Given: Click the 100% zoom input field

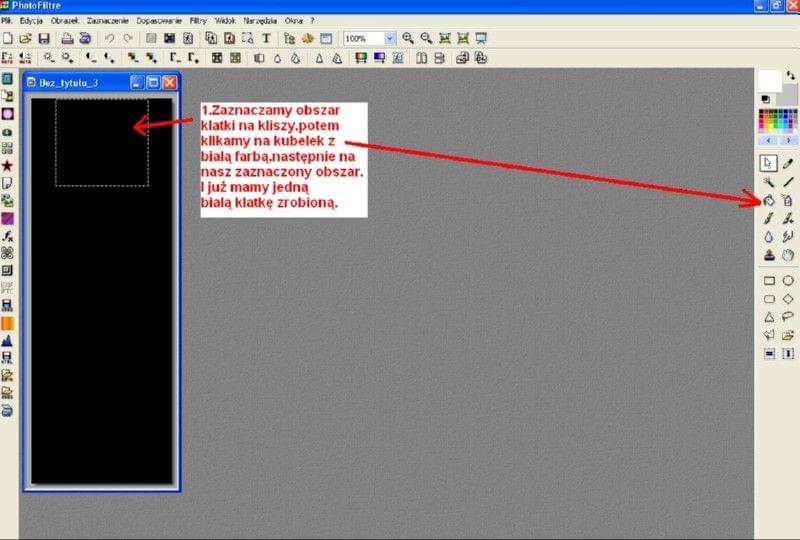Looking at the screenshot, I should click(364, 38).
